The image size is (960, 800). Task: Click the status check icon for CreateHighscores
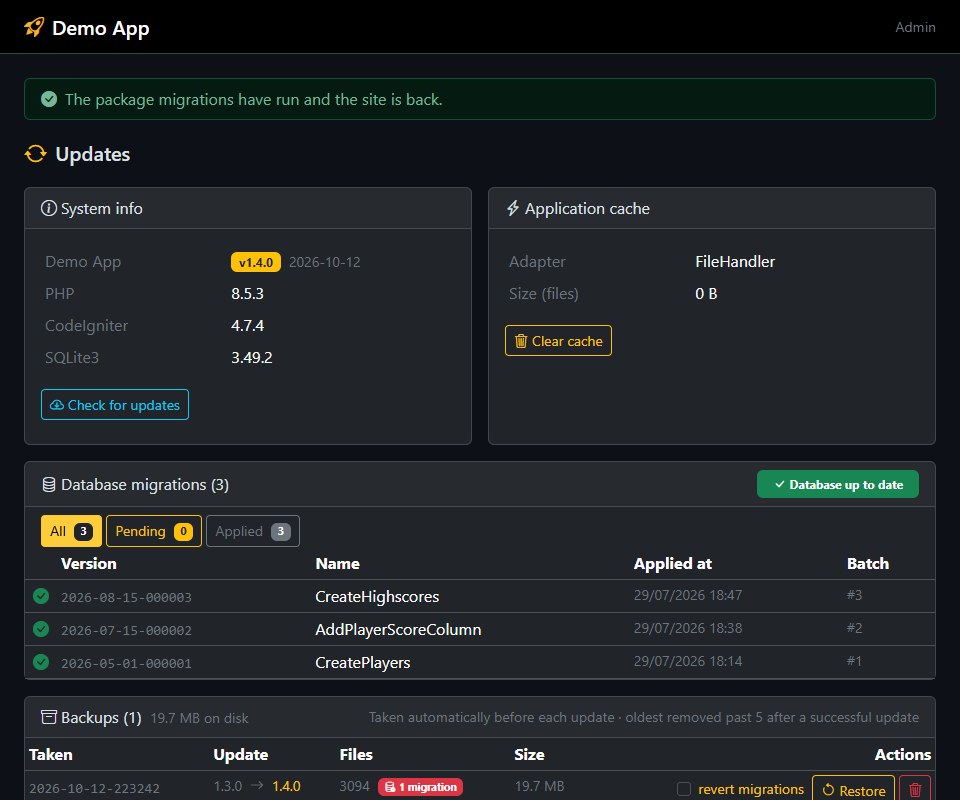coord(41,596)
